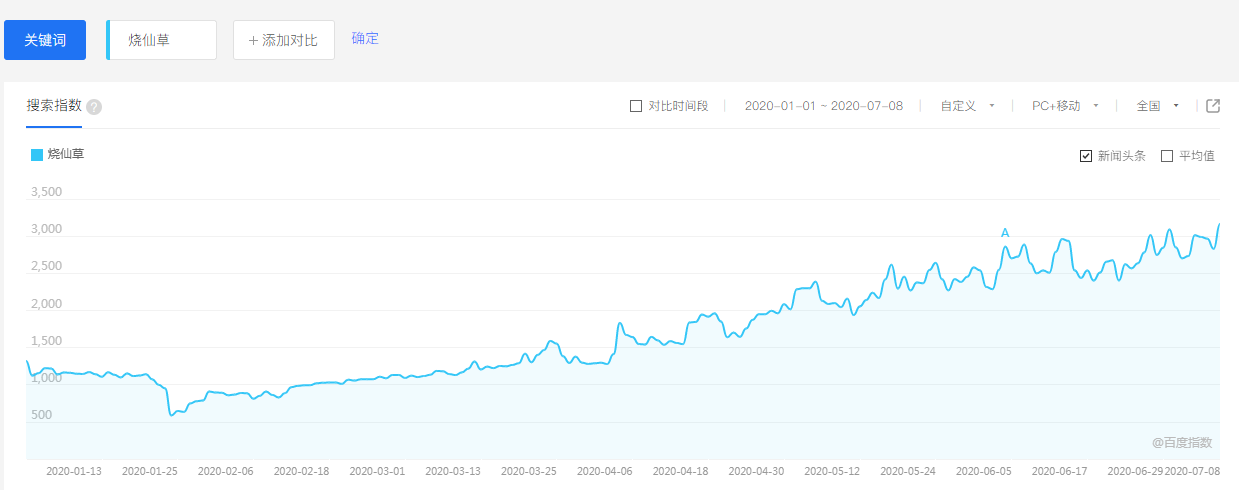Click the 2020-06-05 date label
1239x490 pixels.
click(x=984, y=470)
